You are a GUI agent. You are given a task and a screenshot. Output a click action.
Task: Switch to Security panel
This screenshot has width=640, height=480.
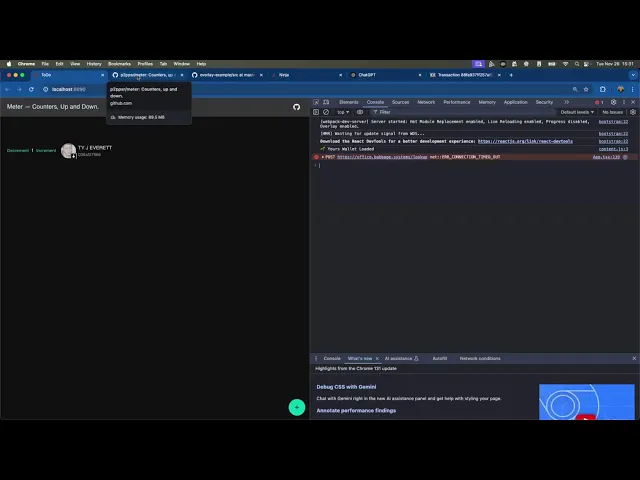point(544,102)
